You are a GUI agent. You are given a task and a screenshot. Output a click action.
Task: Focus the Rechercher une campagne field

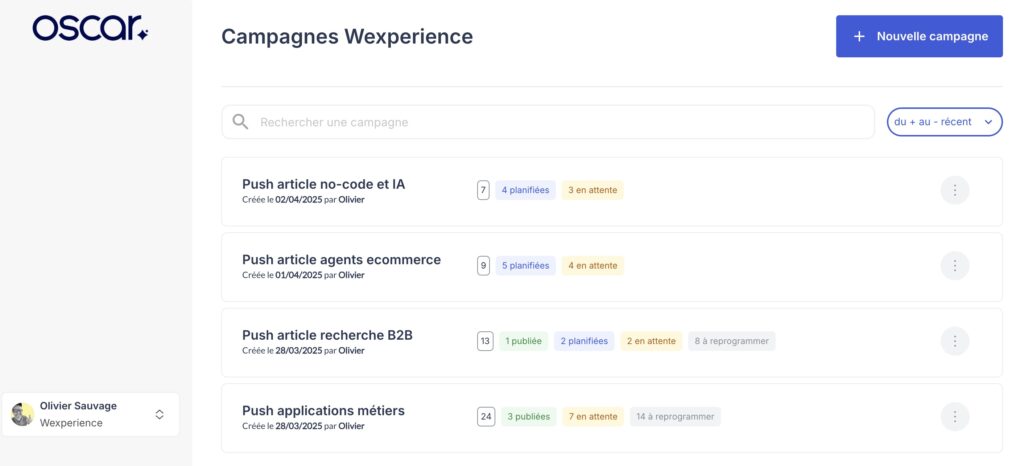click(547, 122)
